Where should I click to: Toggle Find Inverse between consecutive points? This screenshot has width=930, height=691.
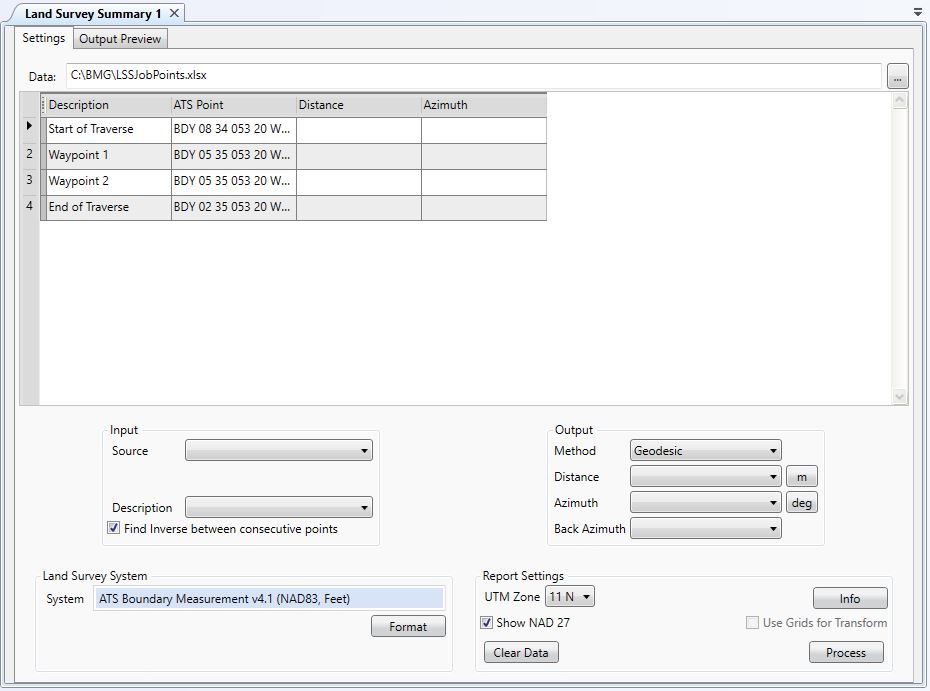pyautogui.click(x=114, y=529)
